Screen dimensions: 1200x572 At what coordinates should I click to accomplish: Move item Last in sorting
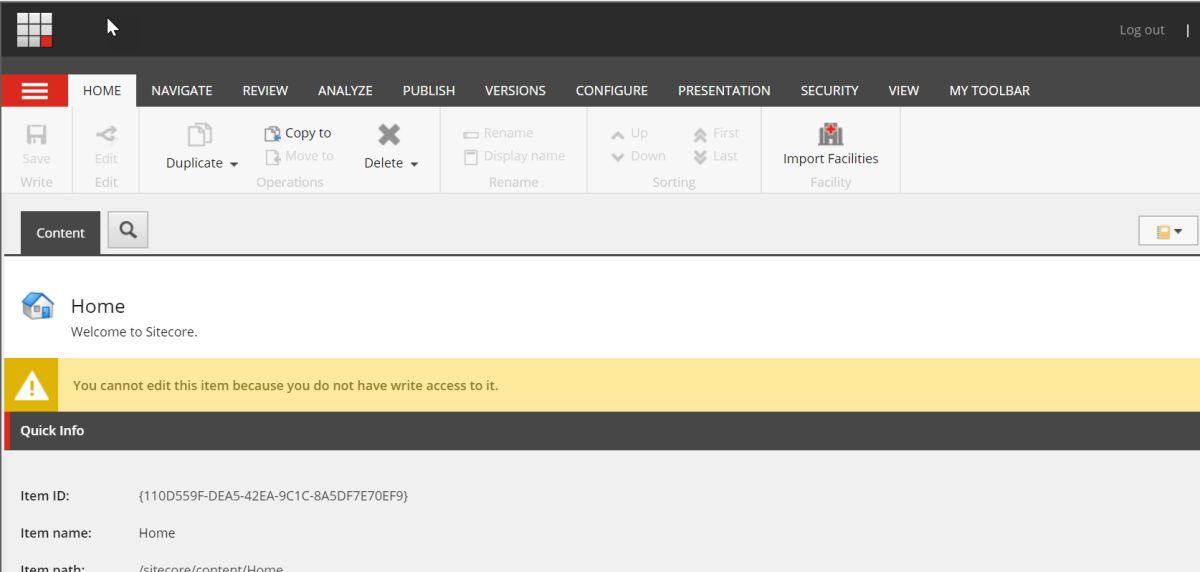click(x=715, y=156)
